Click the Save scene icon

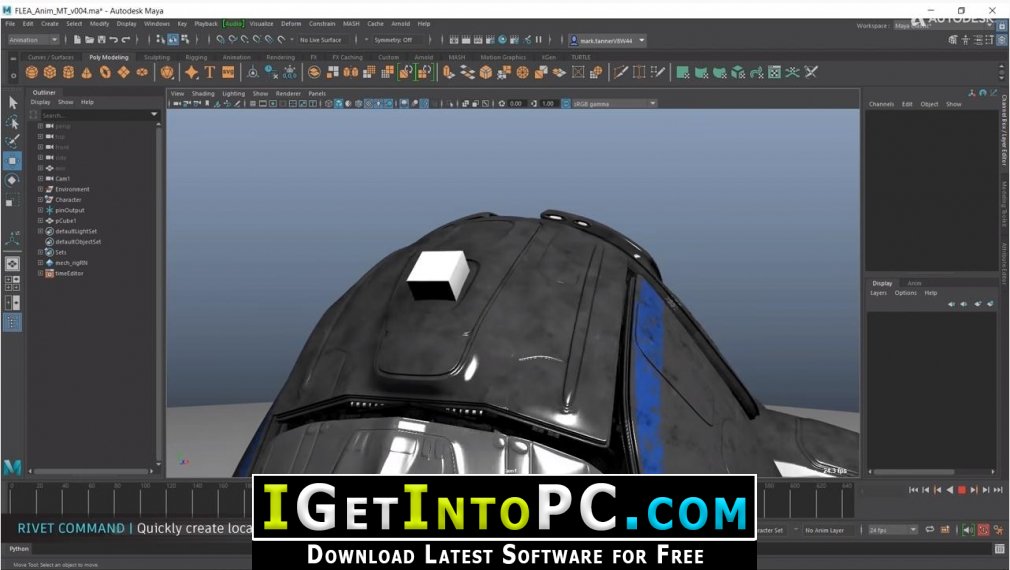[101, 40]
